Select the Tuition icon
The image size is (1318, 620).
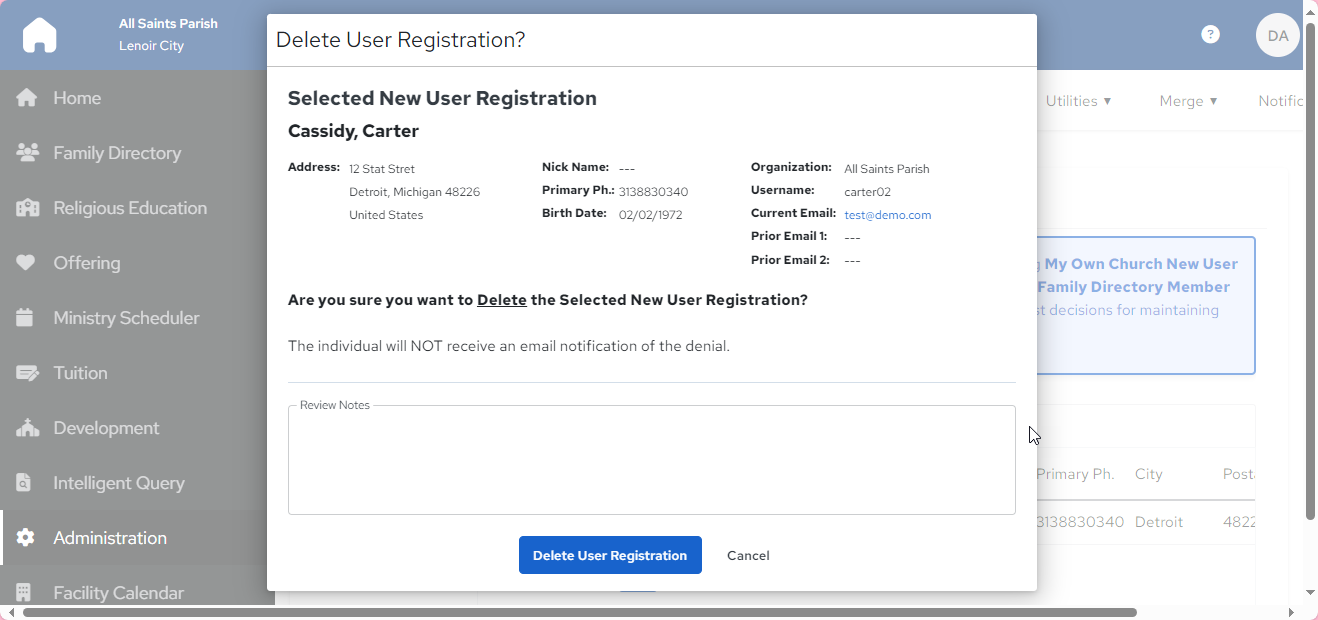point(26,373)
